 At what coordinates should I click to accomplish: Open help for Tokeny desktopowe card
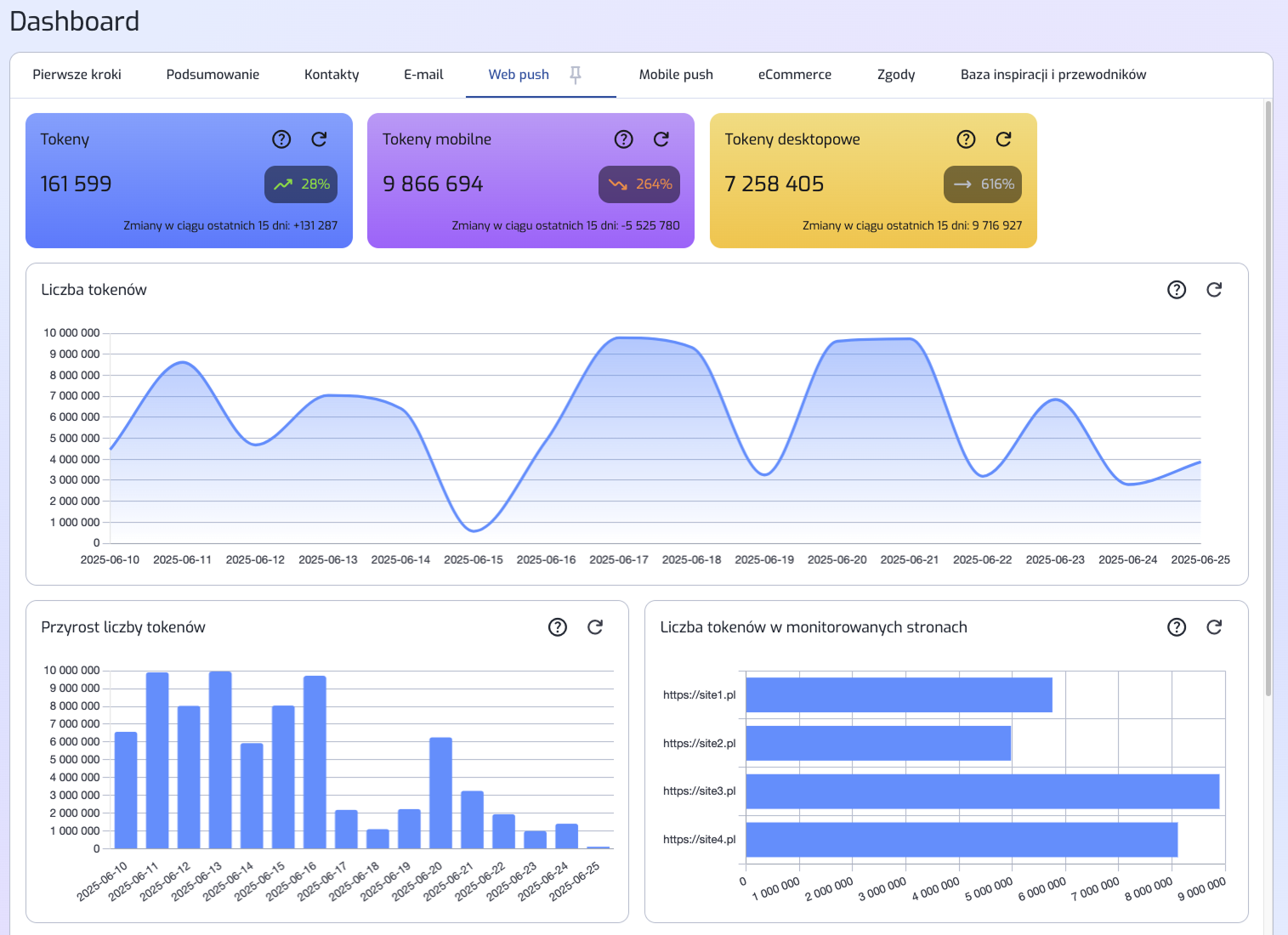(x=966, y=139)
